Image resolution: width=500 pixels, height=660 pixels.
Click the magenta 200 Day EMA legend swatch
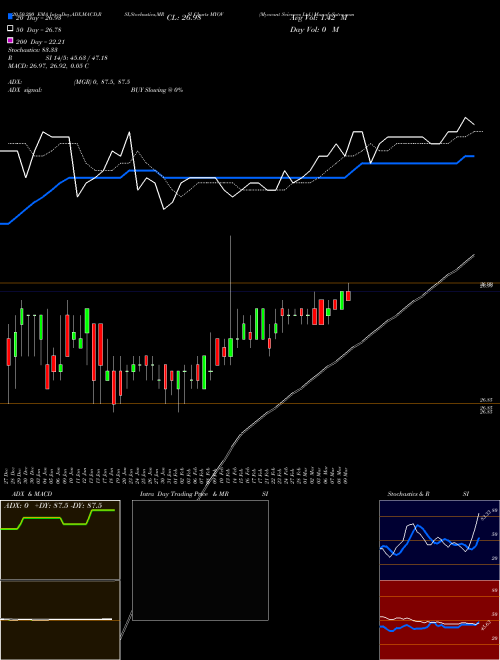point(10,40)
